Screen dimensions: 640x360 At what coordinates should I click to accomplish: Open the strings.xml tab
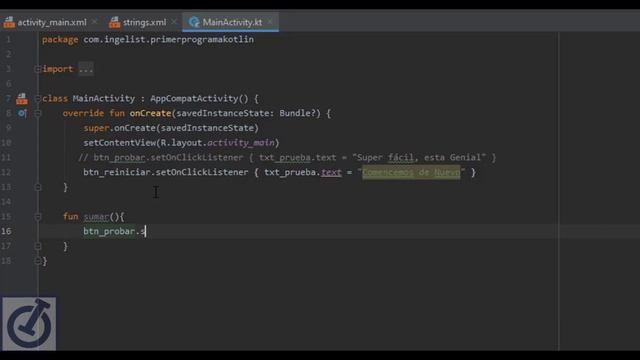(x=144, y=22)
